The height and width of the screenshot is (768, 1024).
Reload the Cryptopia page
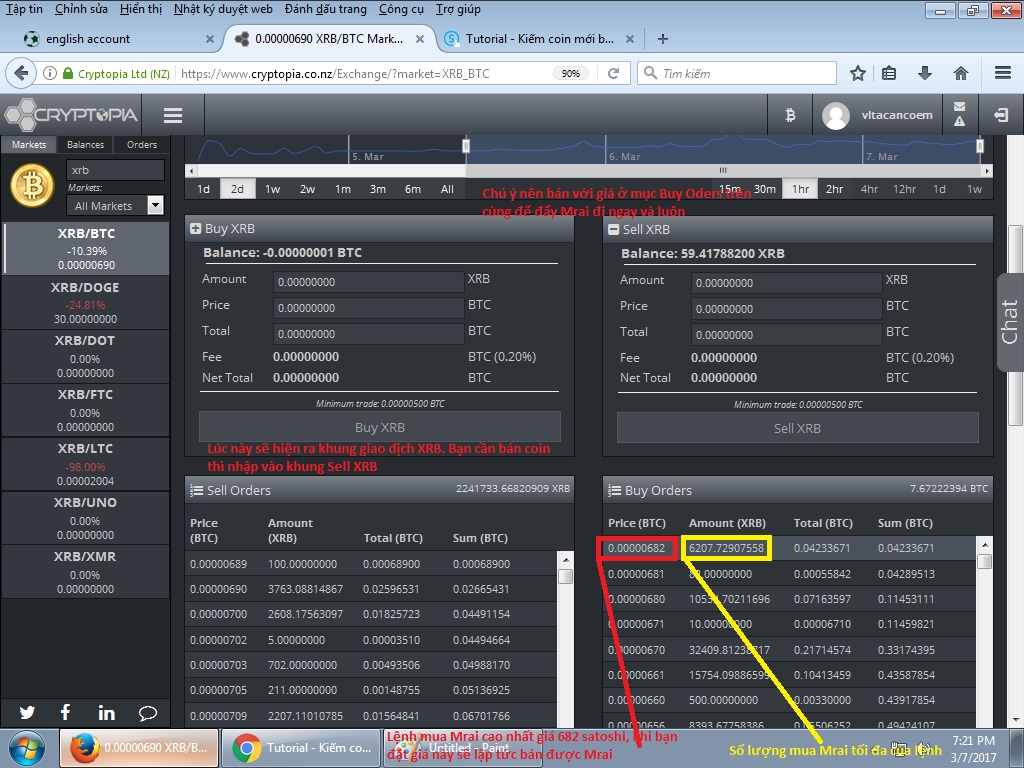point(613,73)
